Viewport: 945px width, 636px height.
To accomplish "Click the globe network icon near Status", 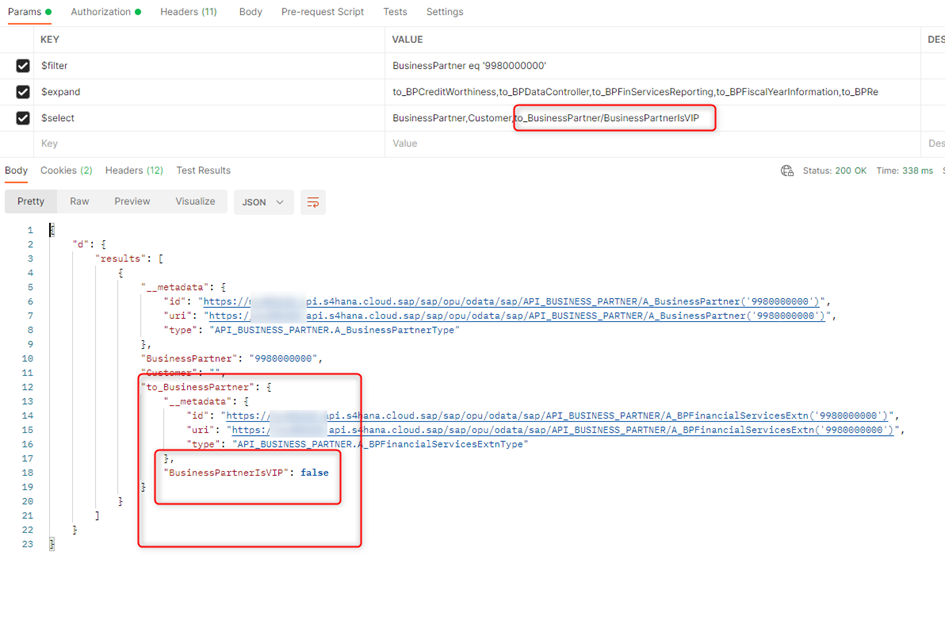I will pyautogui.click(x=787, y=171).
